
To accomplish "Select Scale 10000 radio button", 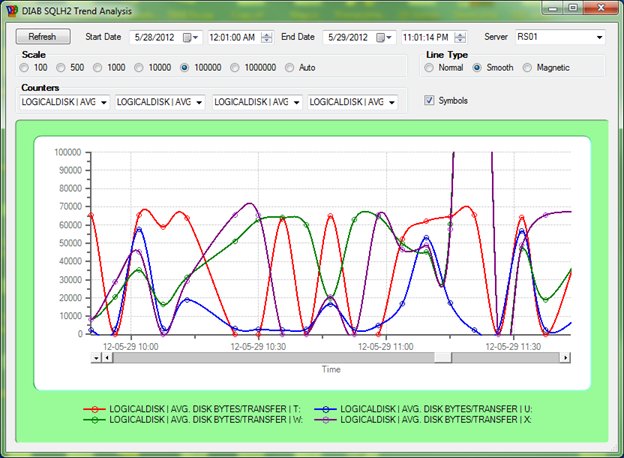I will pyautogui.click(x=153, y=68).
